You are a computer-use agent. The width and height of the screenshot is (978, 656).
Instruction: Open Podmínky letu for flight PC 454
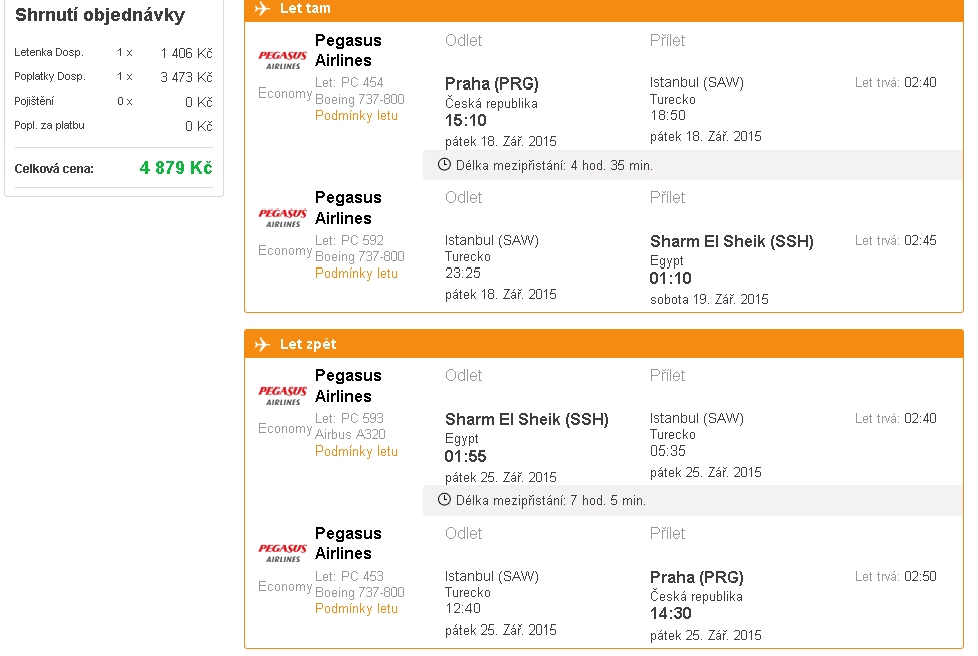click(x=356, y=116)
